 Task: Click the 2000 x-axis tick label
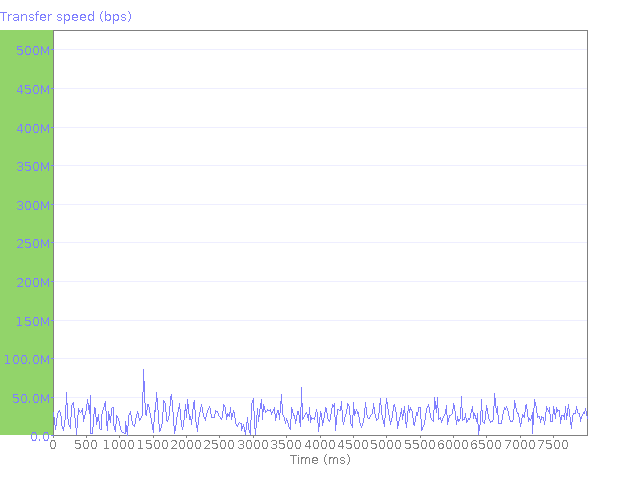pos(186,445)
